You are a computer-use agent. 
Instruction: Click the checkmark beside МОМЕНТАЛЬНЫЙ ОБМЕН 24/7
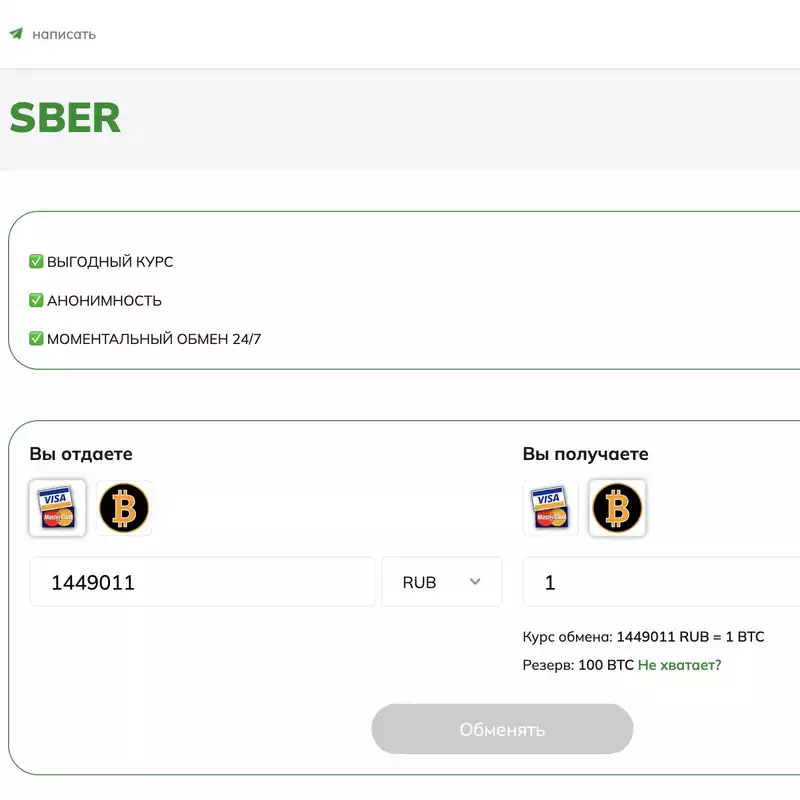tap(36, 339)
